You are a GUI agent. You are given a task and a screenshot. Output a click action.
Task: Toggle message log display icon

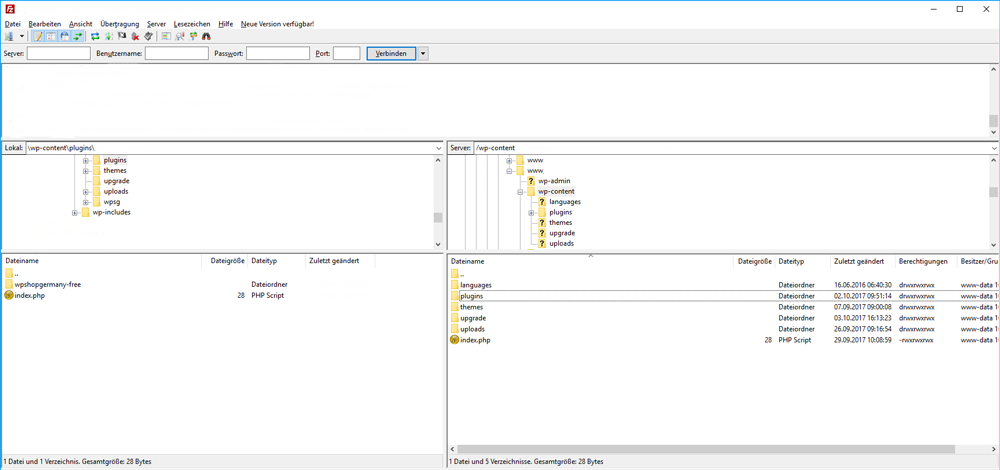point(38,36)
